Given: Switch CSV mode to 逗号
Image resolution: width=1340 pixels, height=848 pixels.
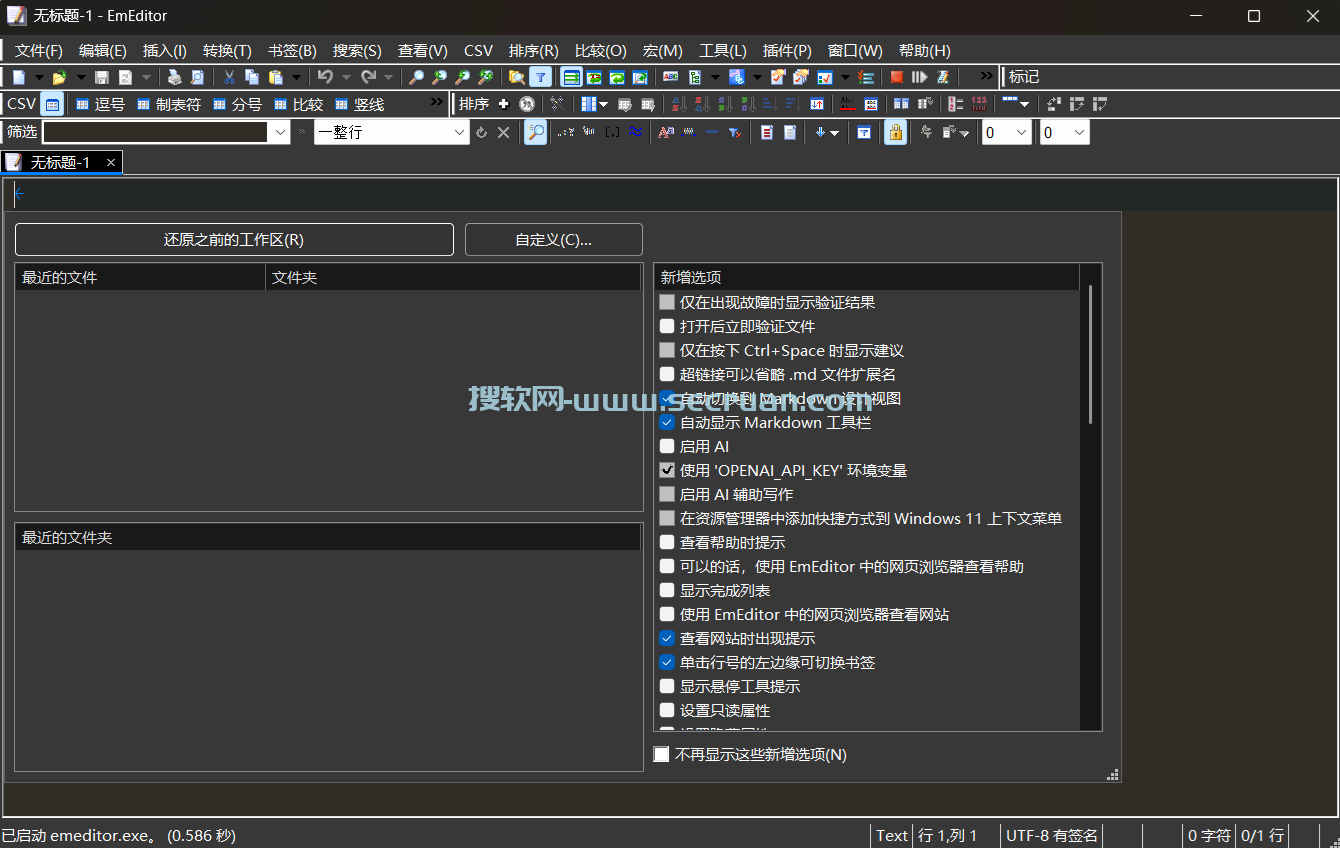Looking at the screenshot, I should coord(100,104).
